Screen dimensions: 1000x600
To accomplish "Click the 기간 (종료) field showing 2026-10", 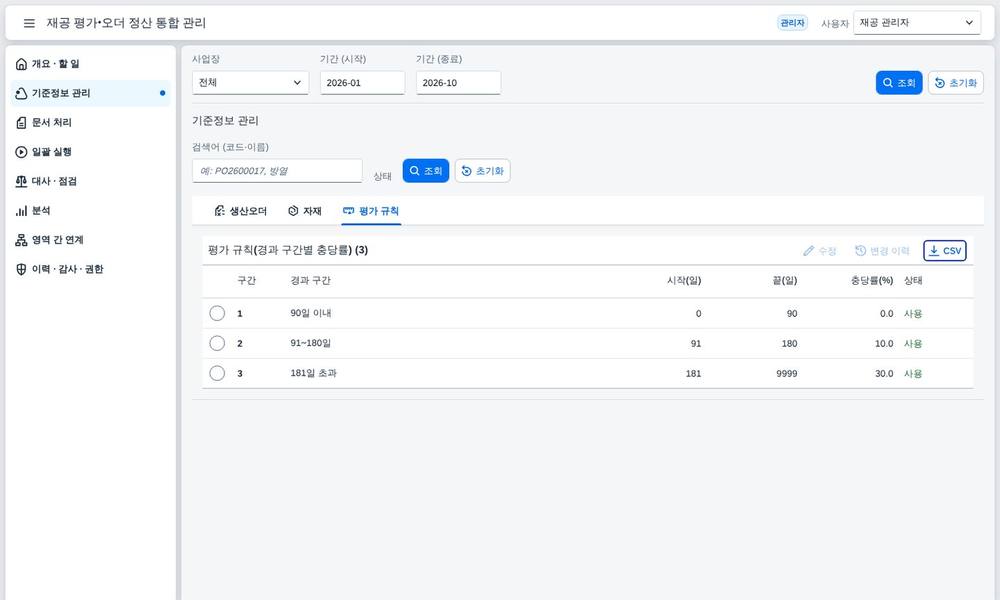I will tap(459, 83).
